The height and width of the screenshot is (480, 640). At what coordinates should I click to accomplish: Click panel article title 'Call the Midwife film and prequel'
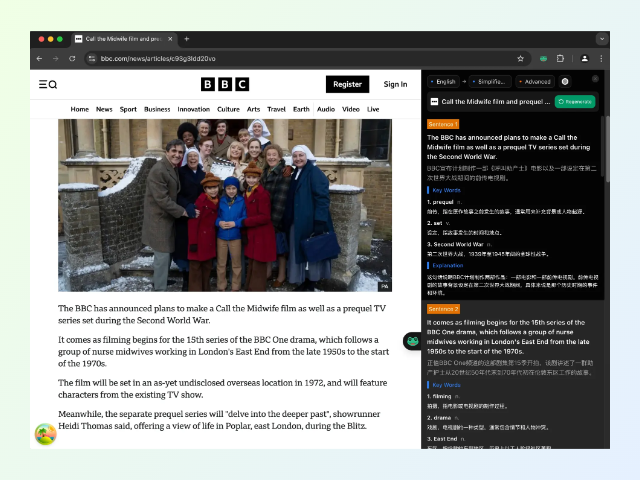click(x=496, y=102)
